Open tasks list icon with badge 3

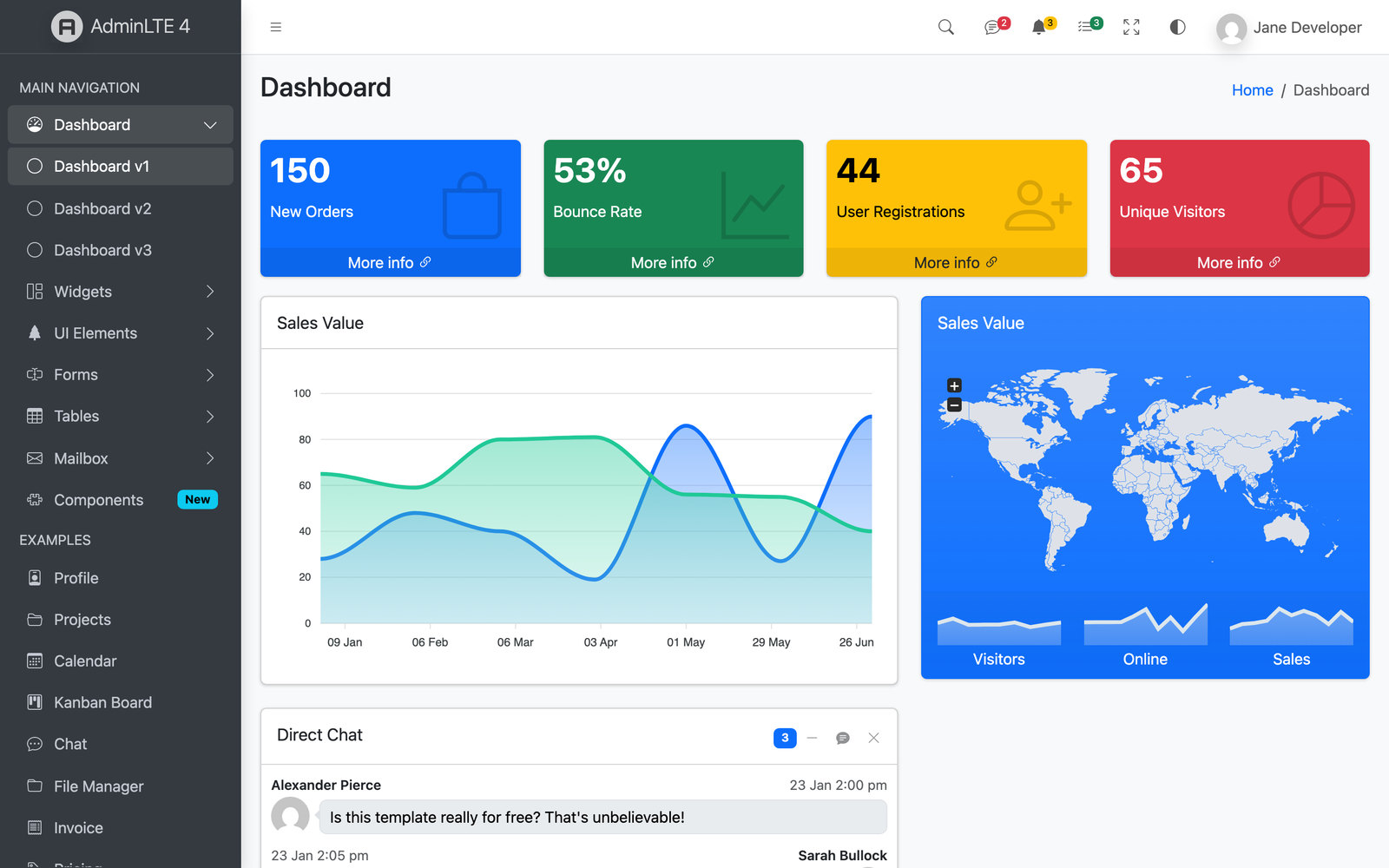point(1089,26)
